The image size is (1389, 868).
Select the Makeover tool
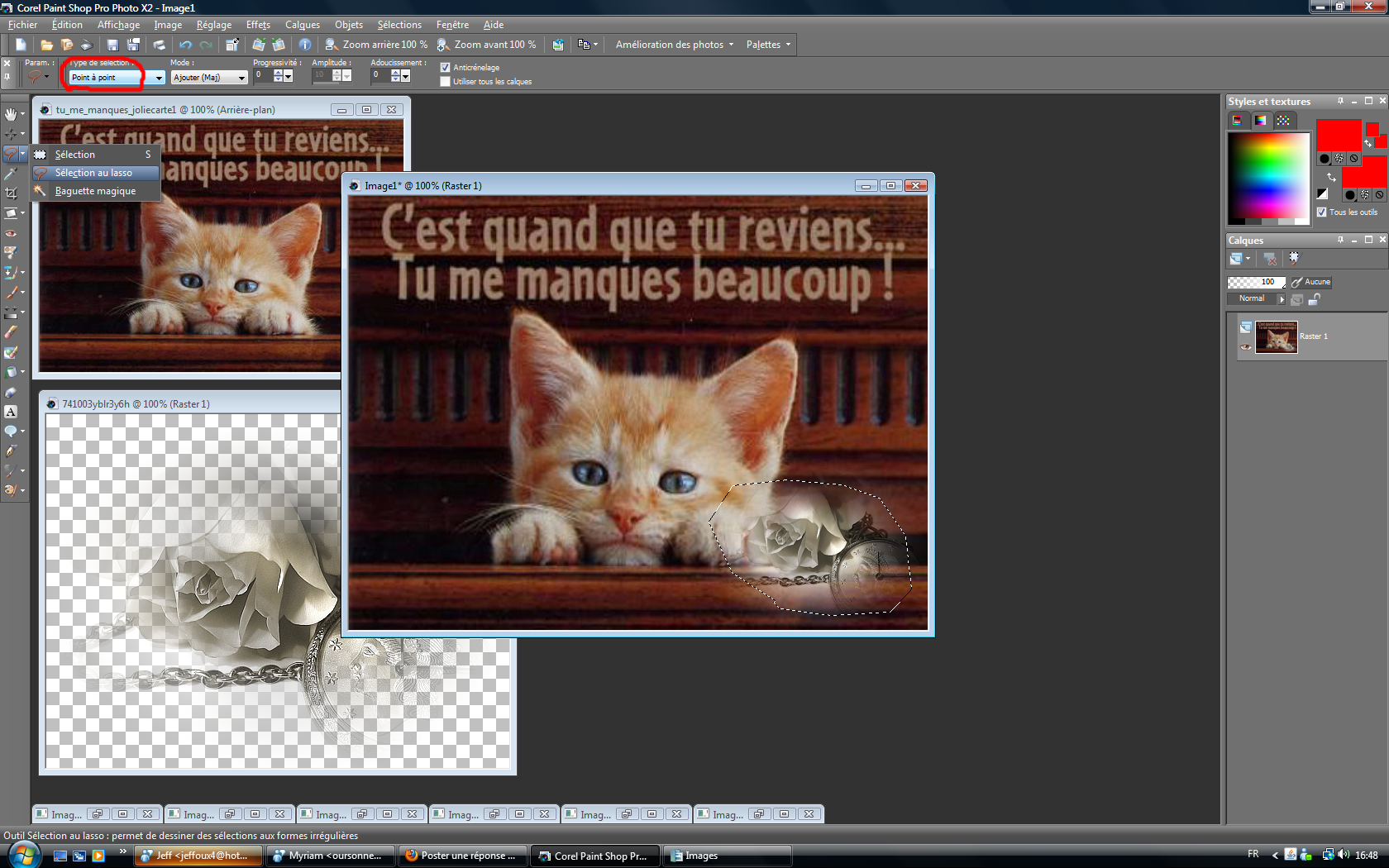coord(11,253)
